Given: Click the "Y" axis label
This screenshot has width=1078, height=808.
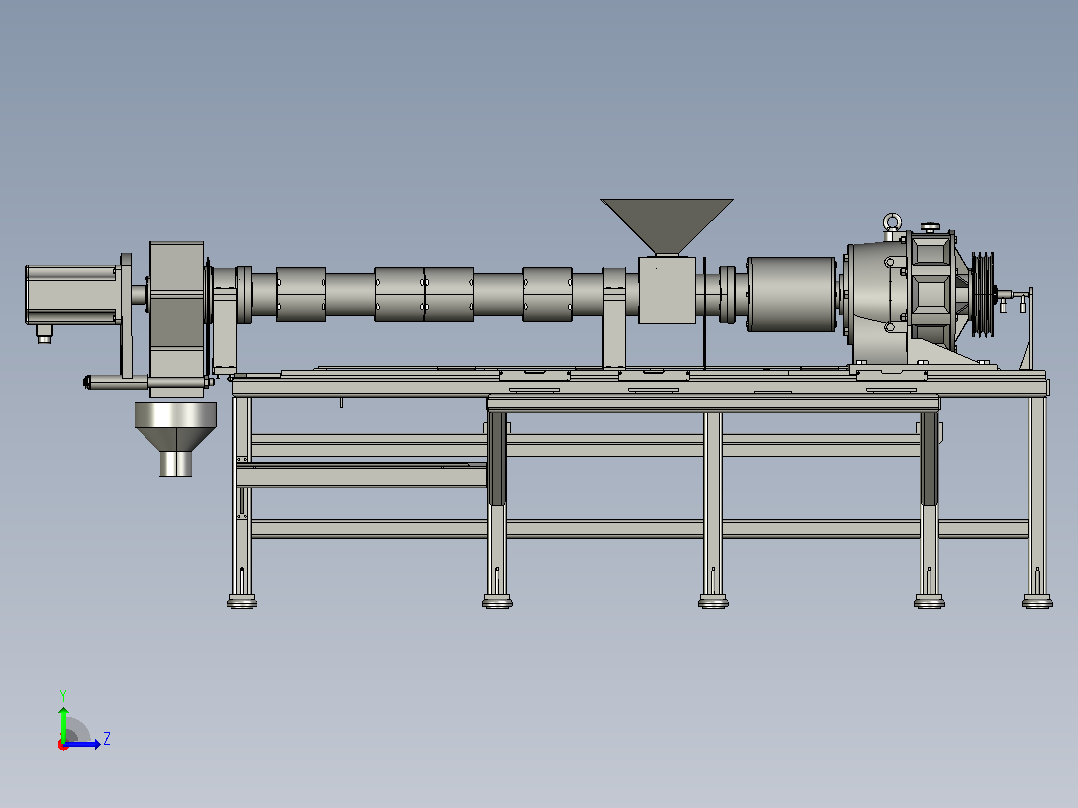Looking at the screenshot, I should pyautogui.click(x=63, y=696).
